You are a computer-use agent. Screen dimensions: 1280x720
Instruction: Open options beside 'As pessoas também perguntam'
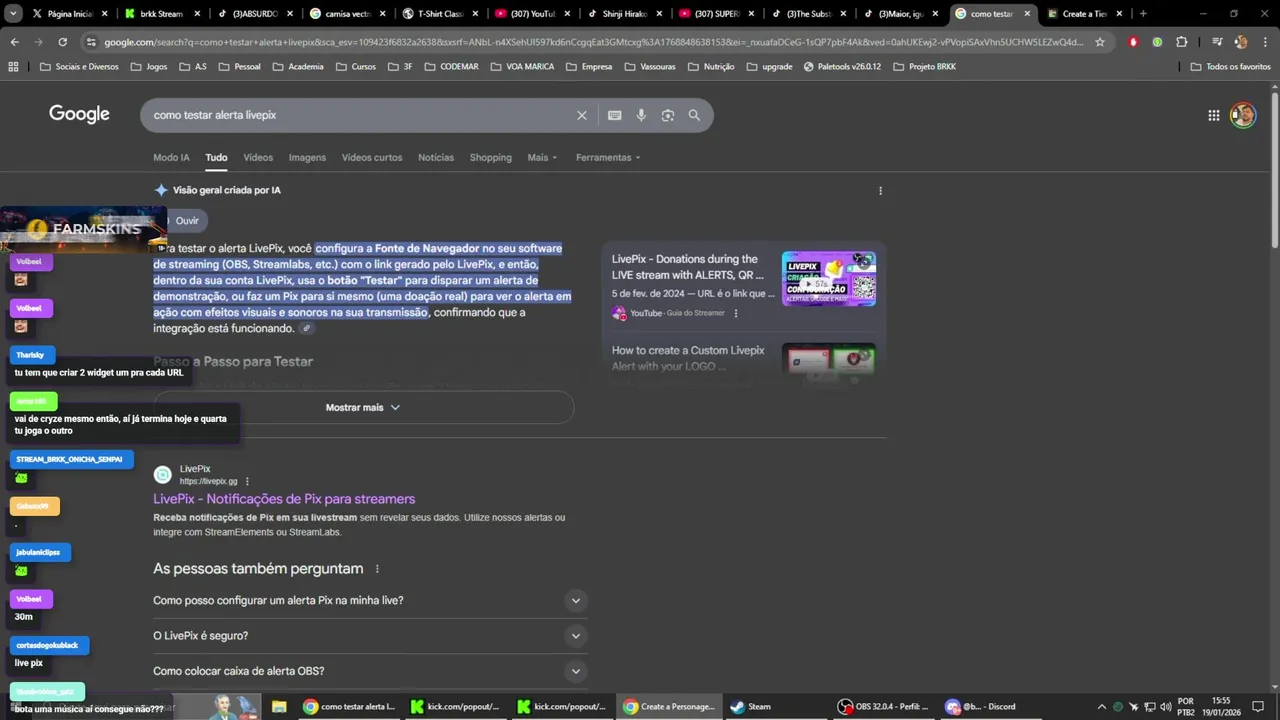(x=377, y=569)
